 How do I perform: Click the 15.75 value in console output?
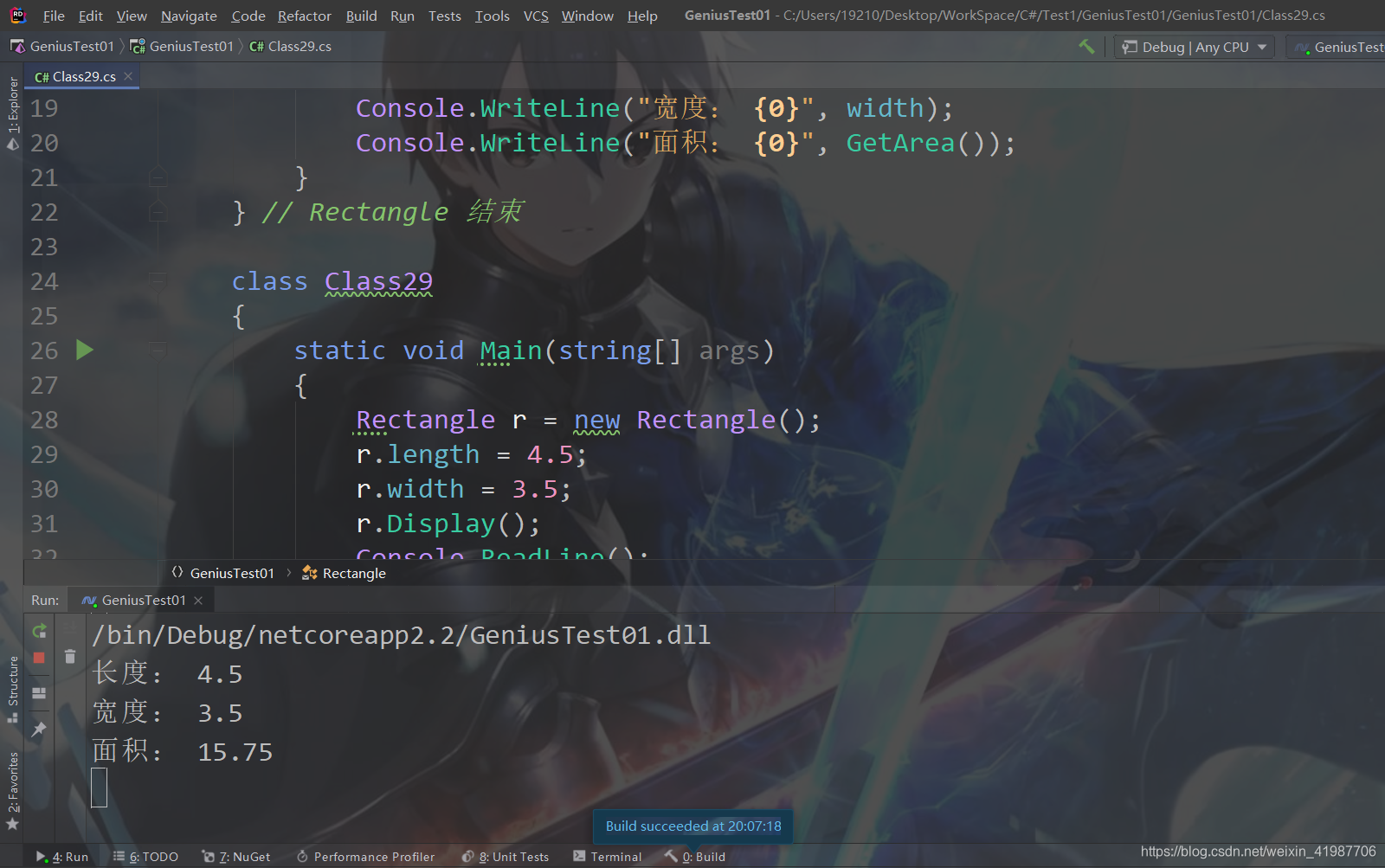tap(235, 752)
